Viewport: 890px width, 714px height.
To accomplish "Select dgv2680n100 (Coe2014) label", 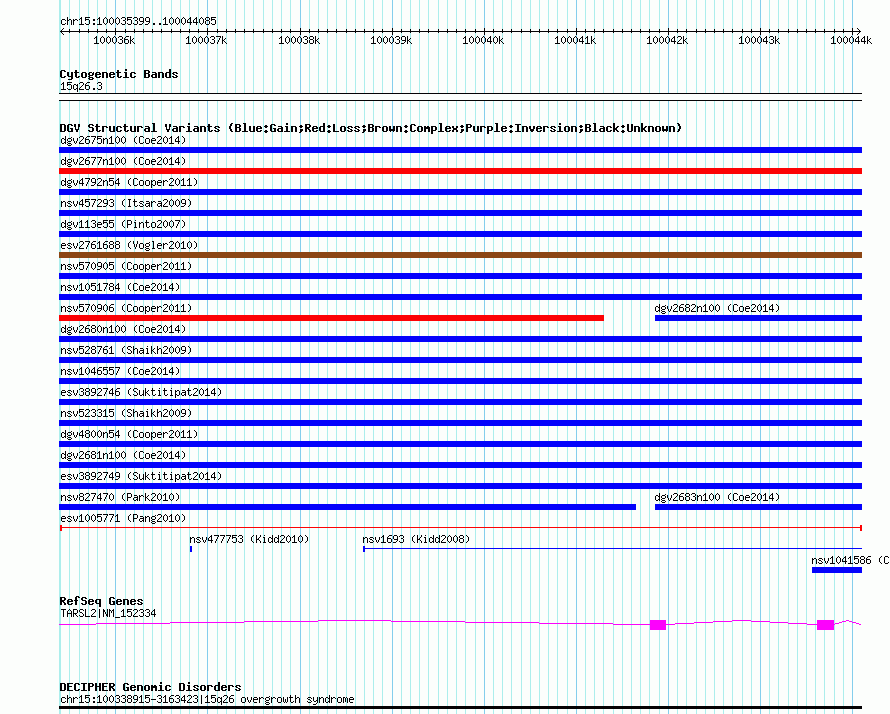I will [x=123, y=329].
